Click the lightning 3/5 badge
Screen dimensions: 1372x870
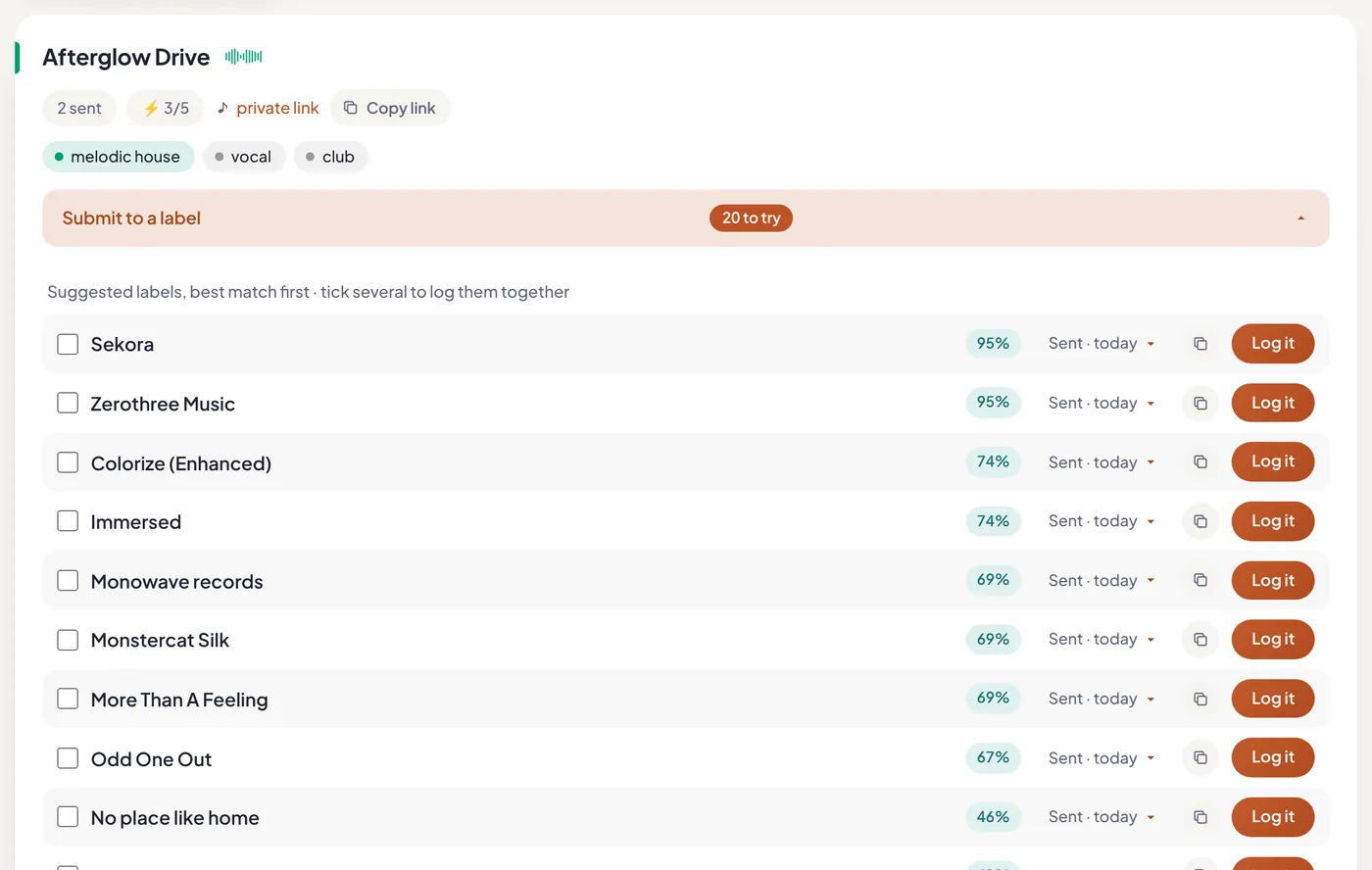point(165,108)
